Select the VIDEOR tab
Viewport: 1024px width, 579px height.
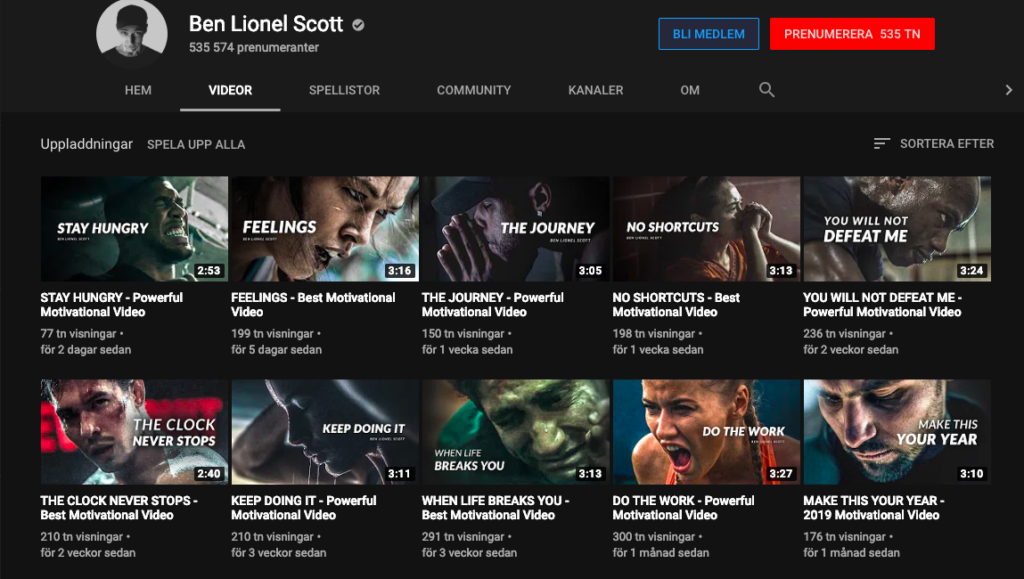click(x=230, y=90)
